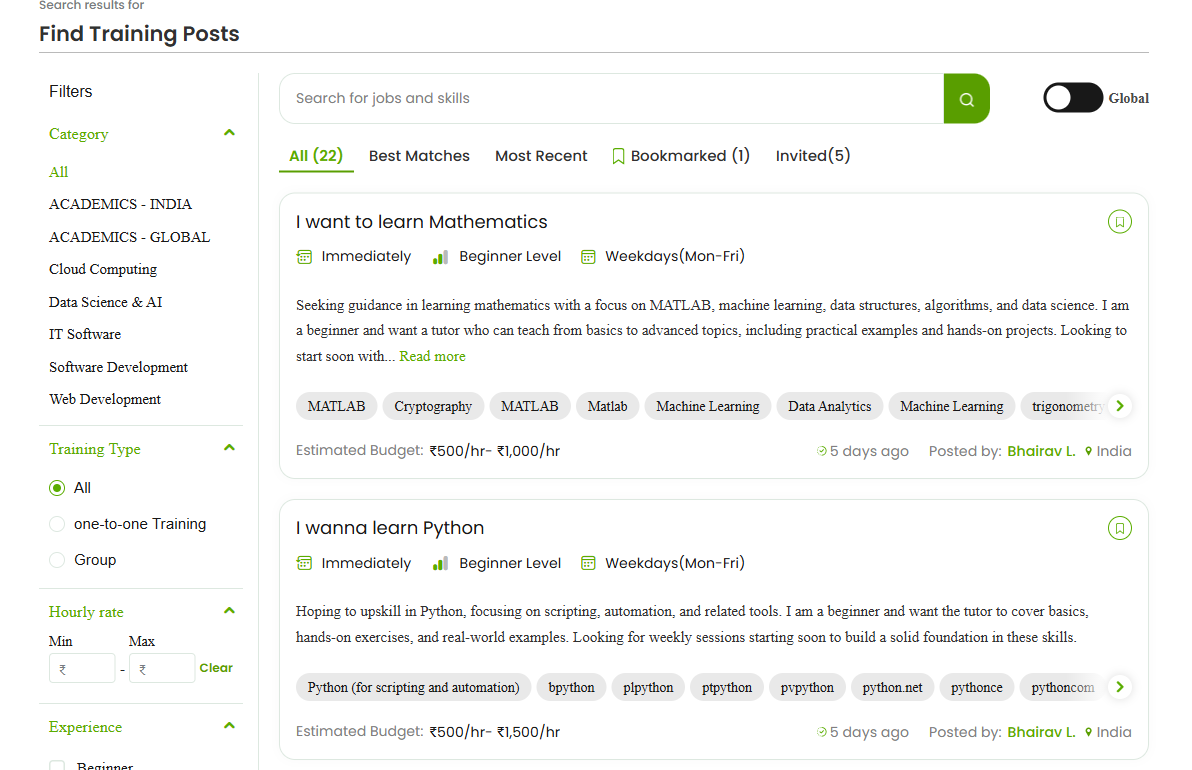Check the Beginner experience checkbox
The width and height of the screenshot is (1192, 770).
pos(57,765)
